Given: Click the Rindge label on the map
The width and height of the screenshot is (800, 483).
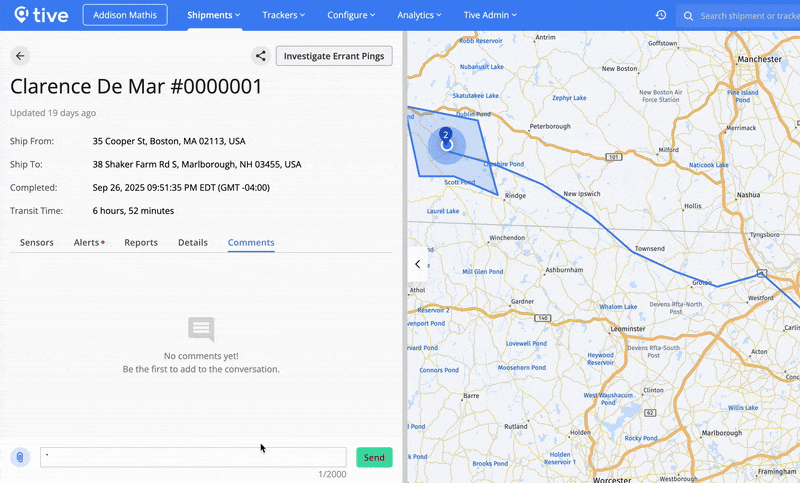Looking at the screenshot, I should point(515,195).
